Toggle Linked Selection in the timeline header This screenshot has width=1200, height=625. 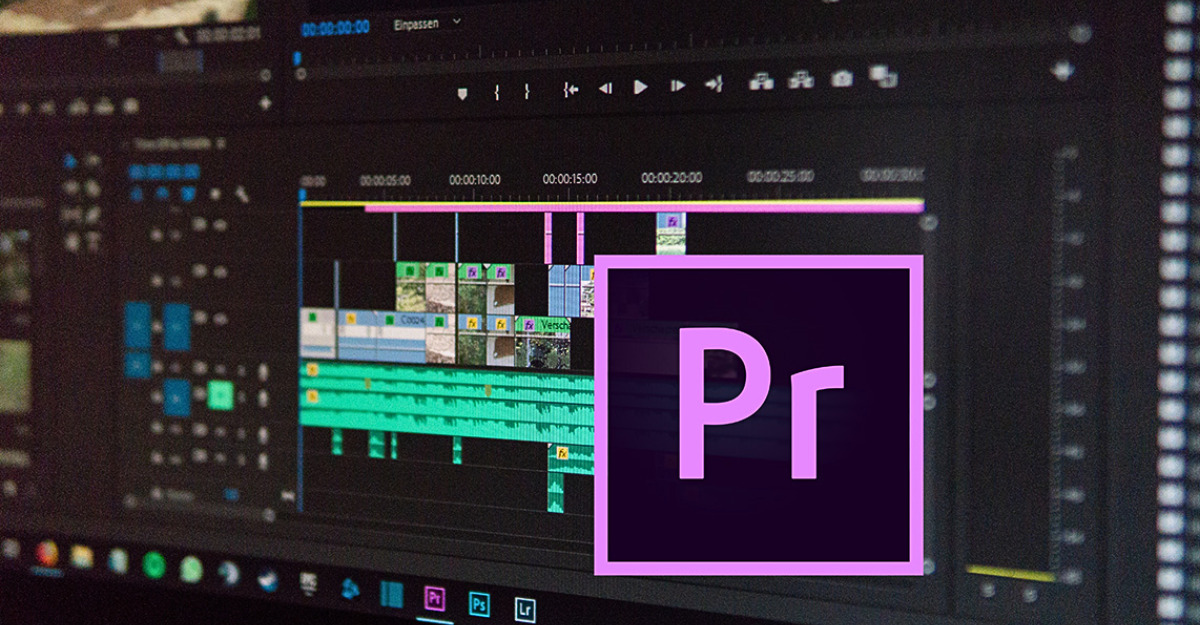[x=190, y=193]
